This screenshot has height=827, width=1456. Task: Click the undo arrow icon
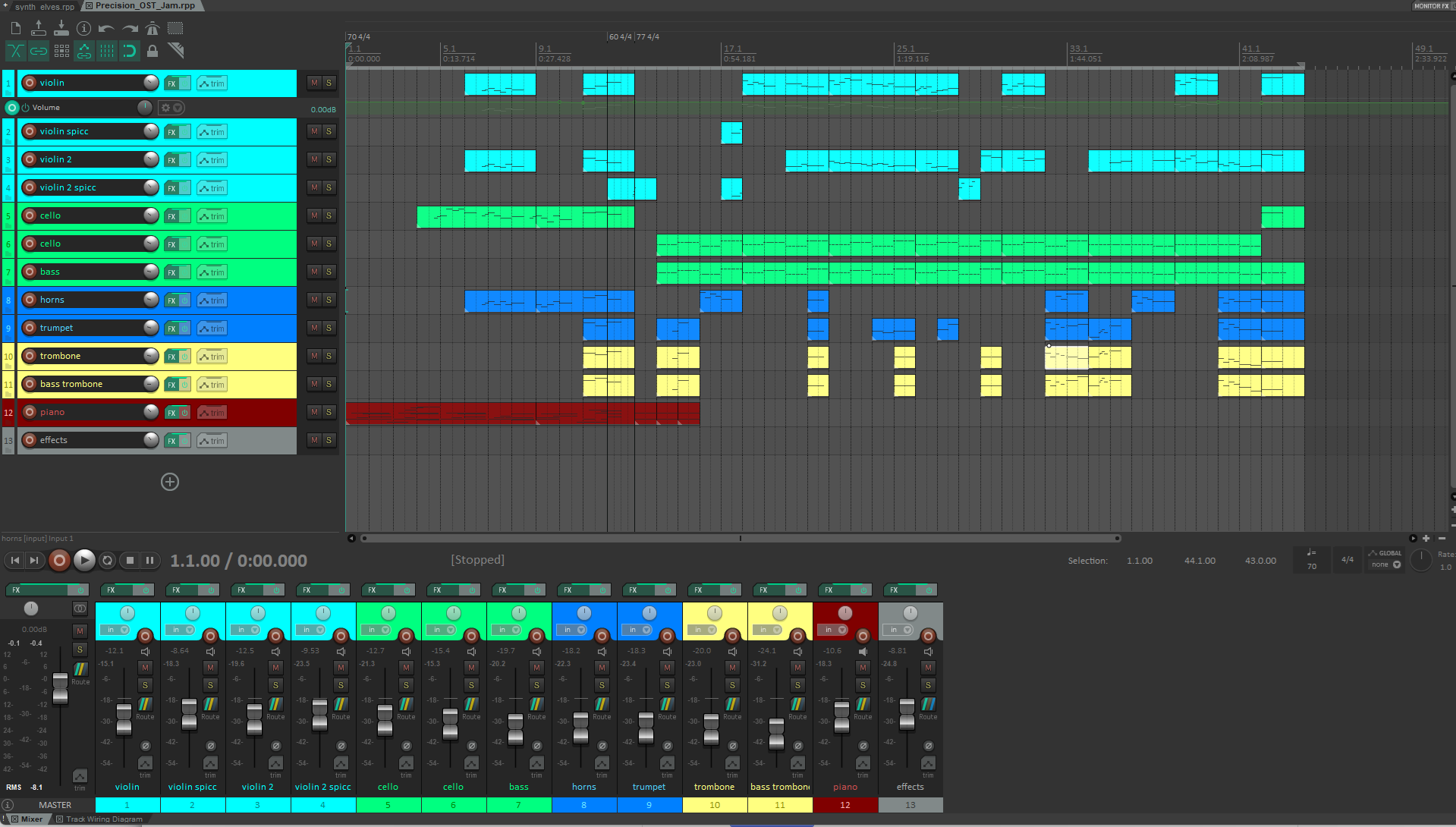tap(106, 29)
